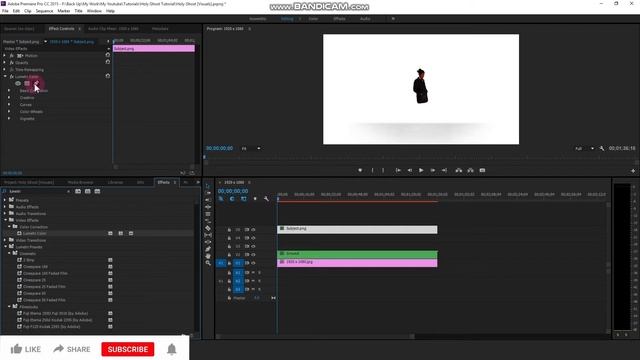Select the Razor tool
This screenshot has height=360, width=640.
click(x=208, y=228)
